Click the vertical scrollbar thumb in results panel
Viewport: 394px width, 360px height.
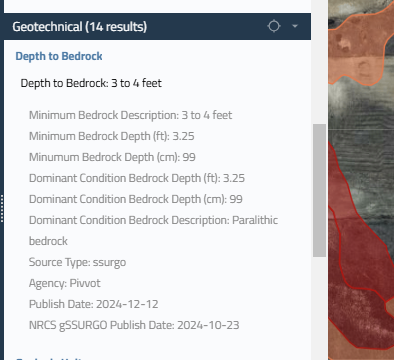[x=319, y=190]
